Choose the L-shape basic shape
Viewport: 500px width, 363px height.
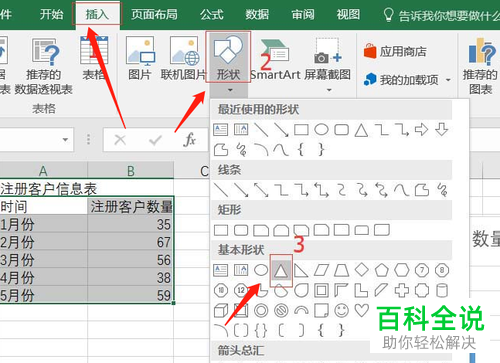pos(361,291)
